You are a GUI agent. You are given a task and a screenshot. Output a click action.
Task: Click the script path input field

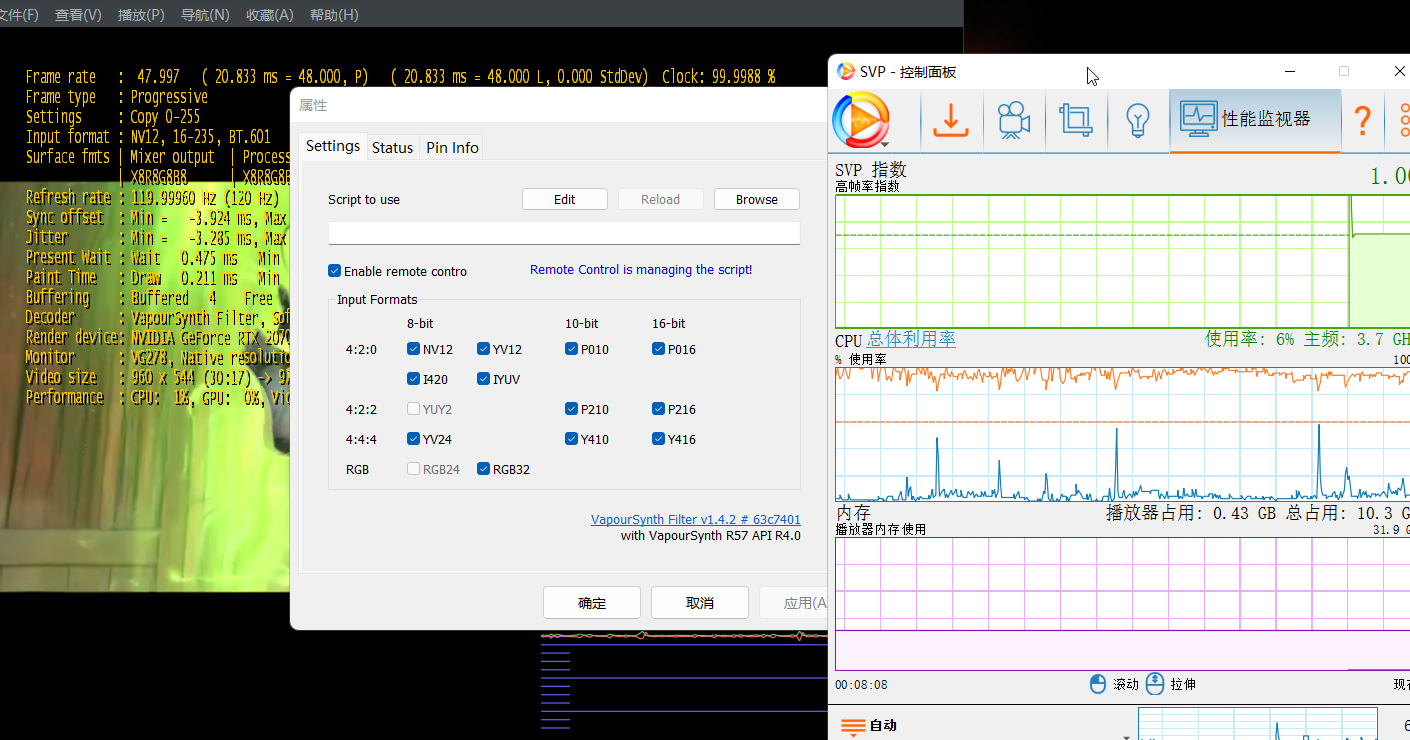click(564, 233)
